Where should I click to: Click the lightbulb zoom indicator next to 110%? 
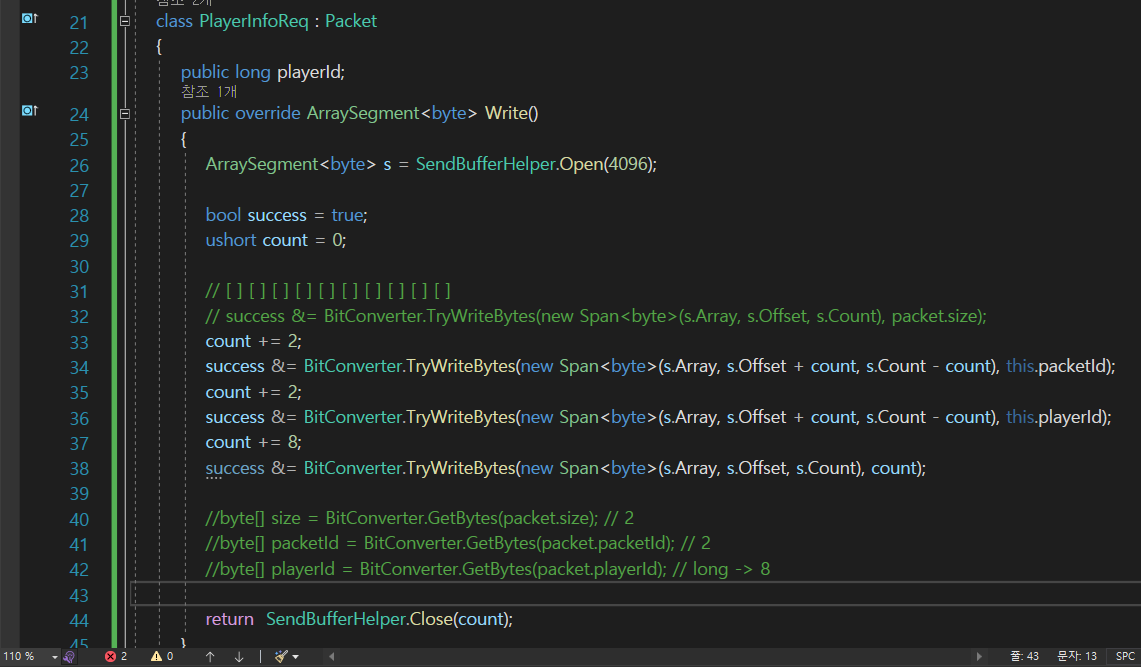67,656
